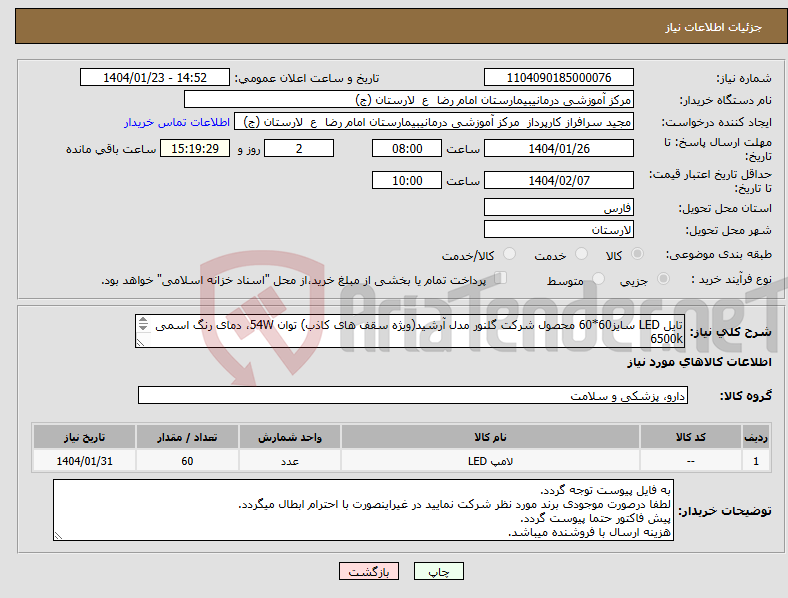Click the request creator name field

click(434, 122)
